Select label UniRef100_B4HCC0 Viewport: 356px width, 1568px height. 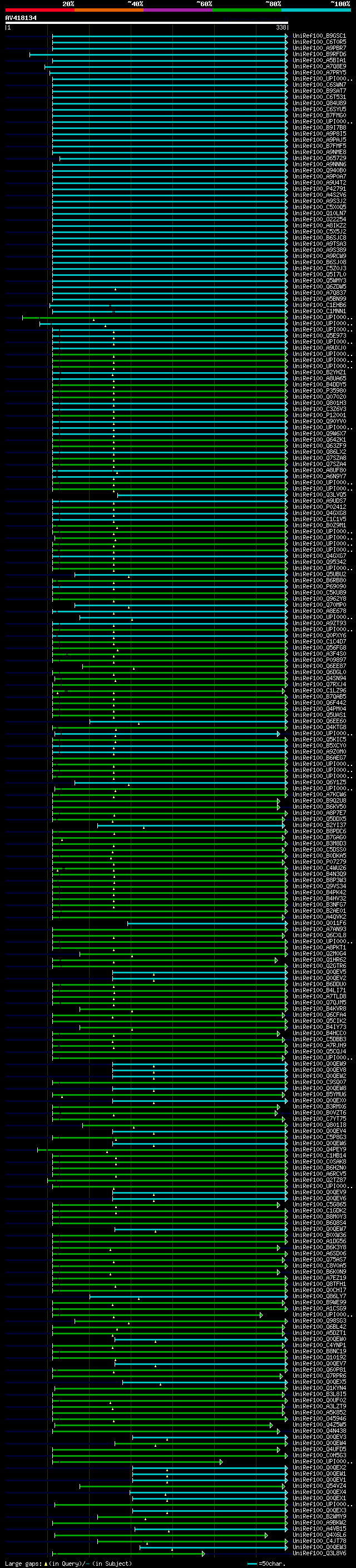point(319,1033)
